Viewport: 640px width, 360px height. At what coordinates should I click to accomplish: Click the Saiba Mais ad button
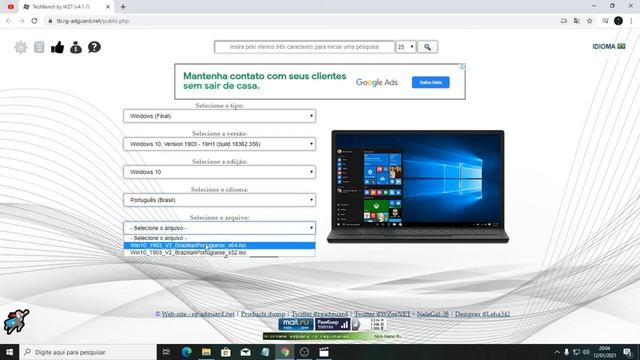tap(431, 82)
